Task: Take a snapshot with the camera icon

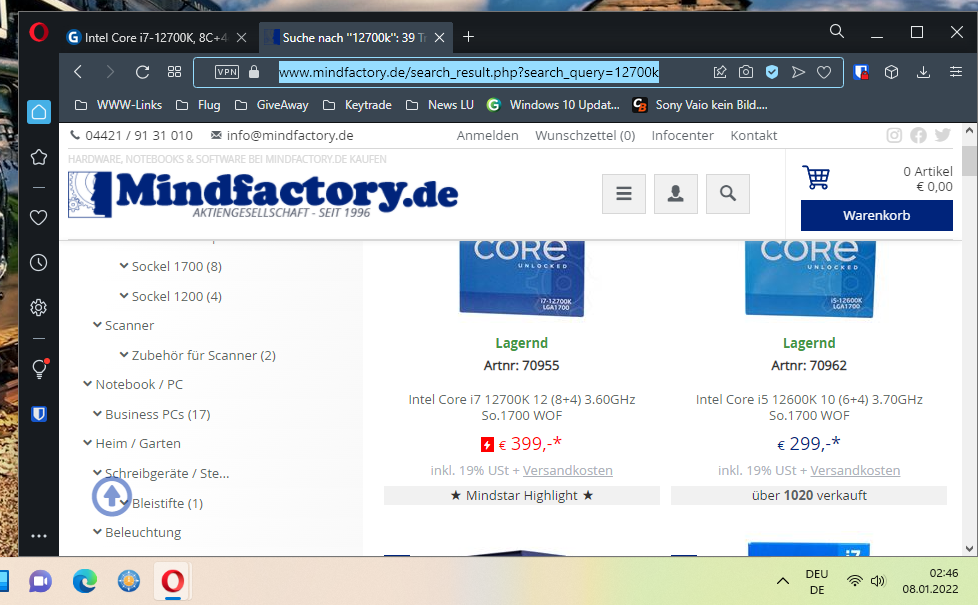Action: (745, 72)
